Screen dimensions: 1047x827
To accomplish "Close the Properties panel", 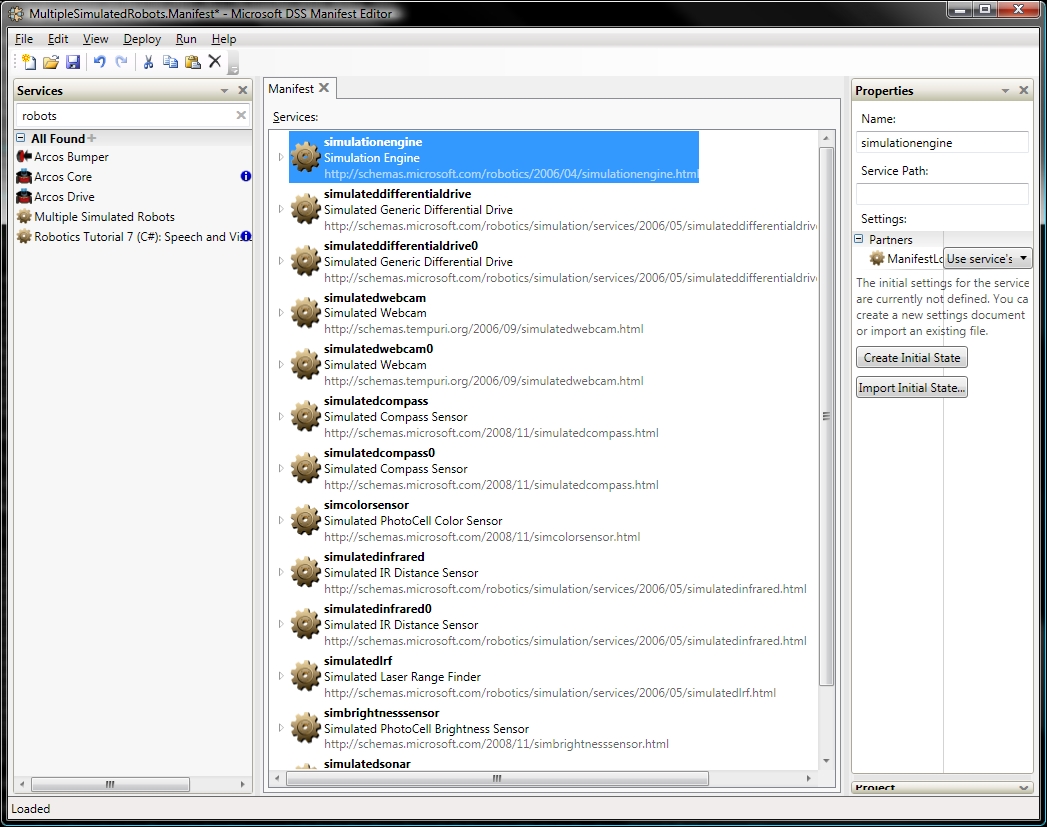I will [x=1024, y=90].
